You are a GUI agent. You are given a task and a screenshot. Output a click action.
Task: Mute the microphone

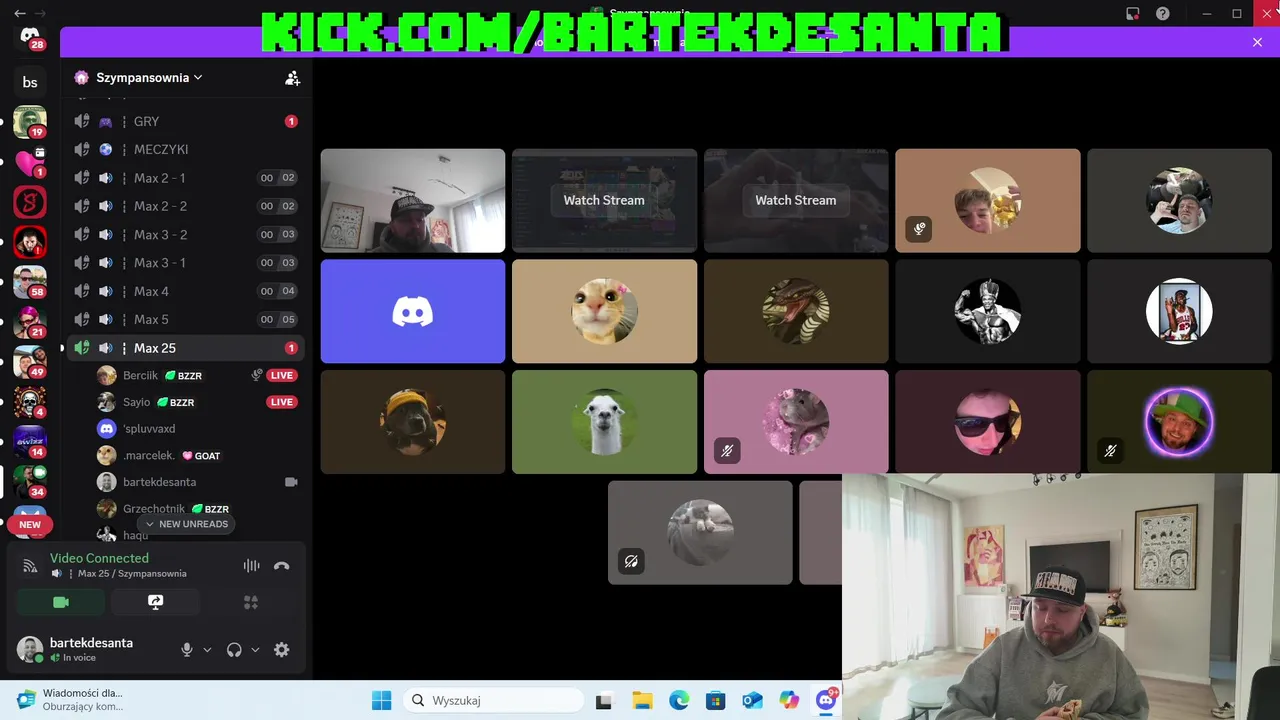tap(187, 650)
